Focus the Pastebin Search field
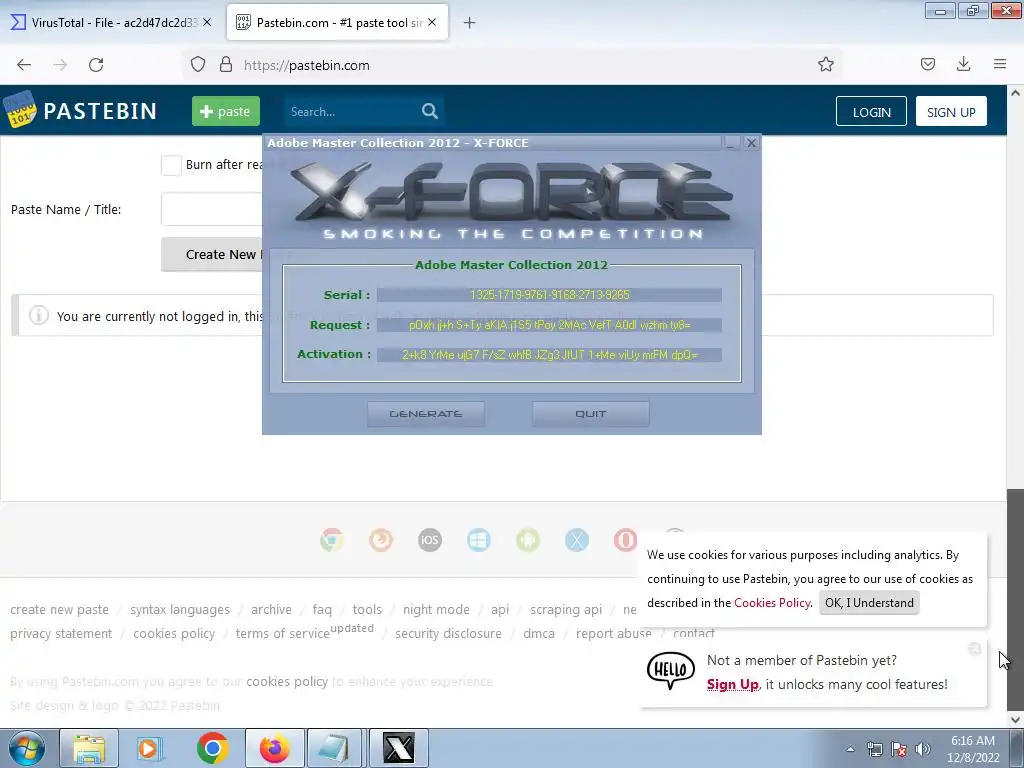The image size is (1024, 768). coord(353,112)
